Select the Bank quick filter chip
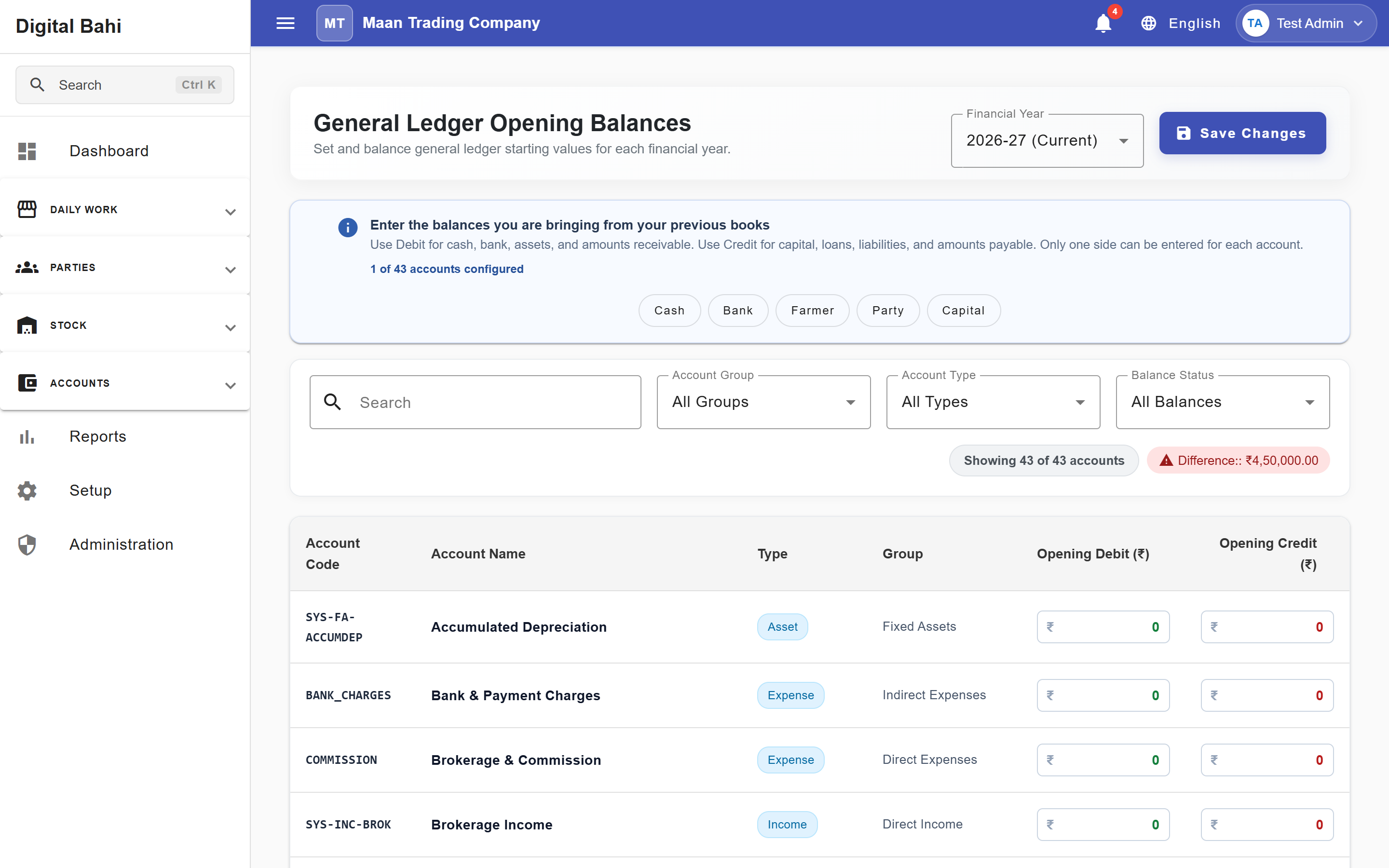The width and height of the screenshot is (1389, 868). pyautogui.click(x=737, y=311)
